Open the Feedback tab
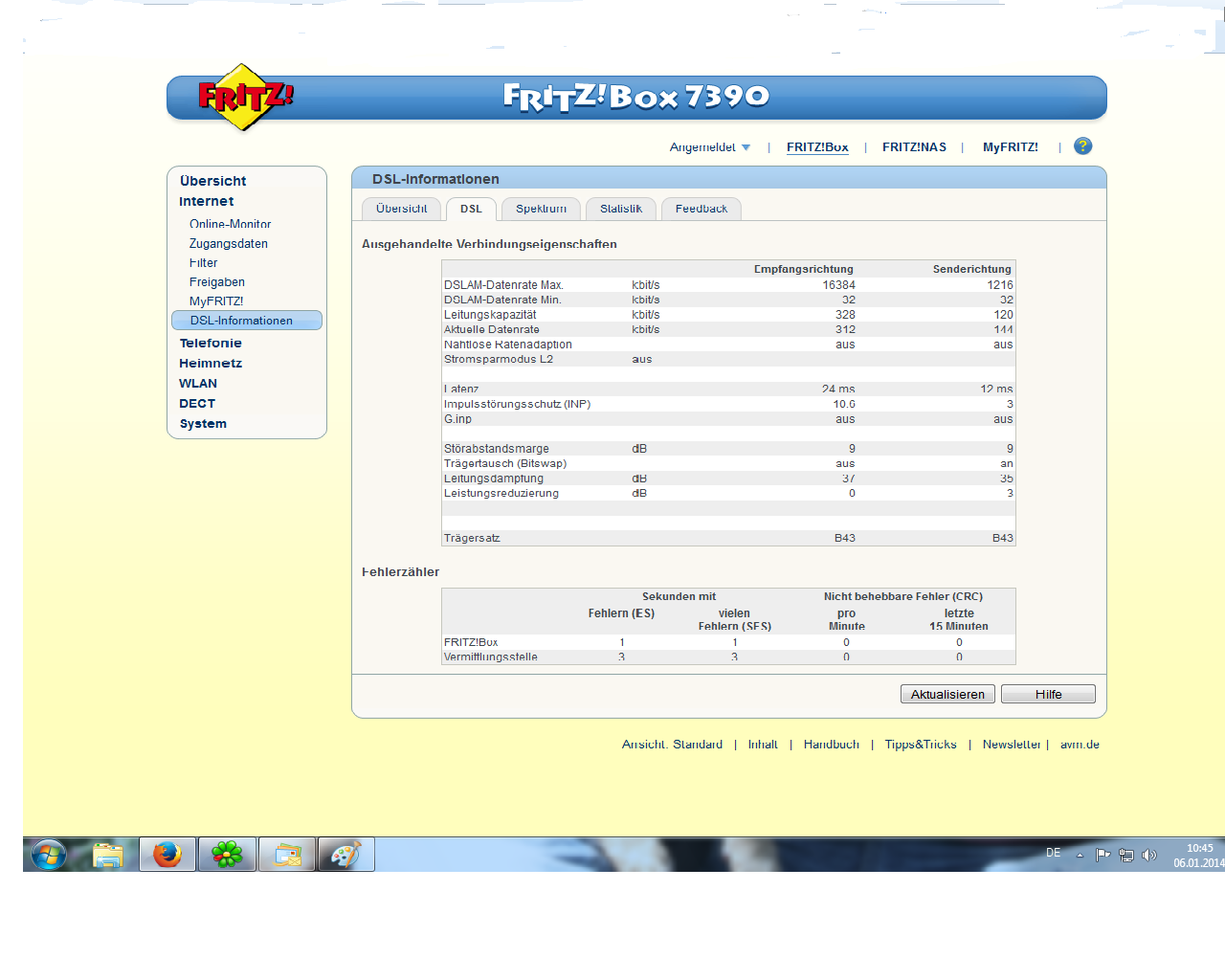The width and height of the screenshot is (1225, 980). point(702,209)
